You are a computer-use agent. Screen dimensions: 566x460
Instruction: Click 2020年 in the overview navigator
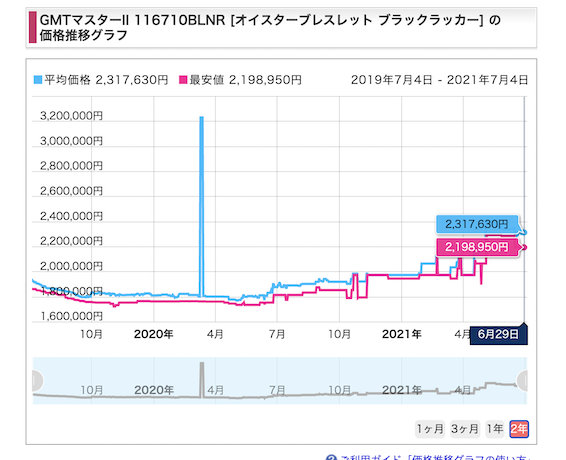(x=154, y=390)
